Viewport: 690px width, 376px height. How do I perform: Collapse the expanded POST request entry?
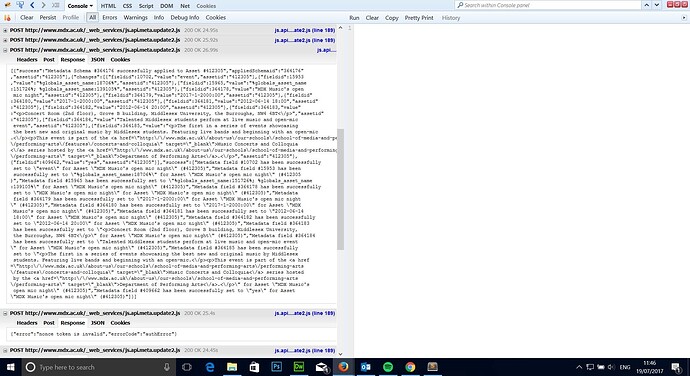coord(5,50)
